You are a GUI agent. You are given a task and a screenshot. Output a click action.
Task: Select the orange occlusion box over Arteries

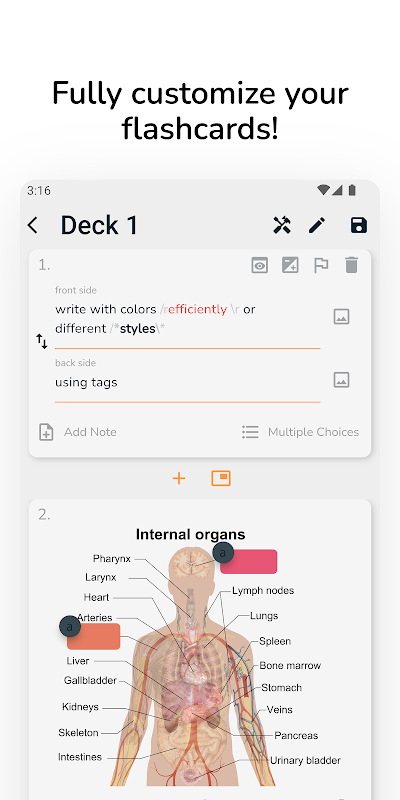pyautogui.click(x=93, y=636)
